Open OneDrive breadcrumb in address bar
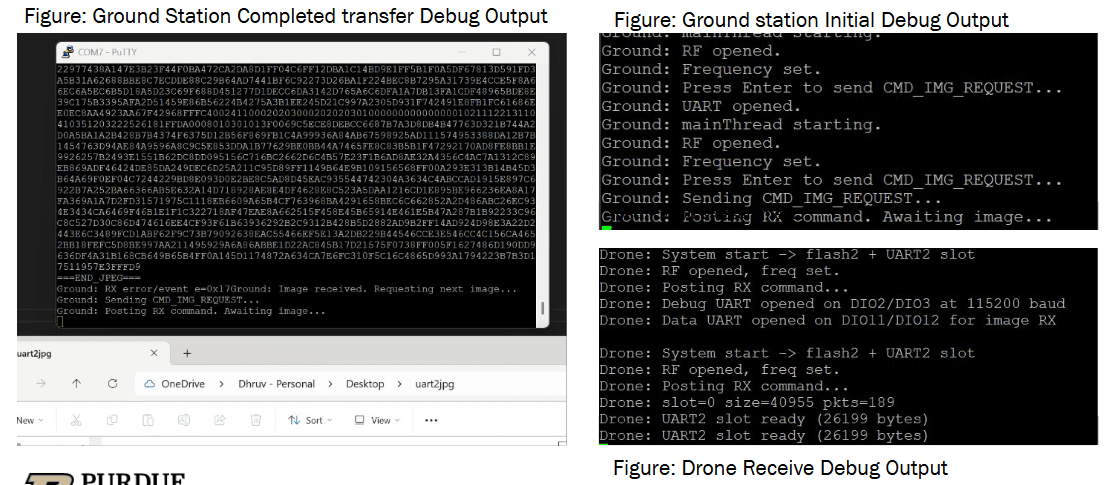1115x485 pixels. click(183, 384)
